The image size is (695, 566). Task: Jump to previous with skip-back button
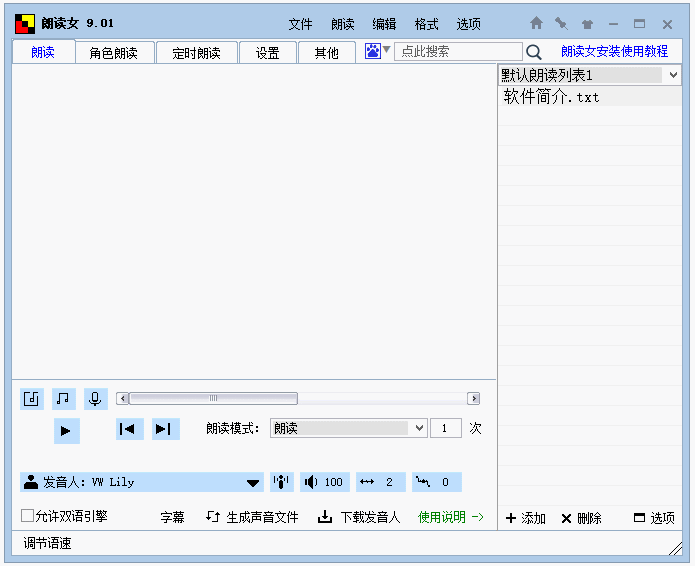[129, 429]
